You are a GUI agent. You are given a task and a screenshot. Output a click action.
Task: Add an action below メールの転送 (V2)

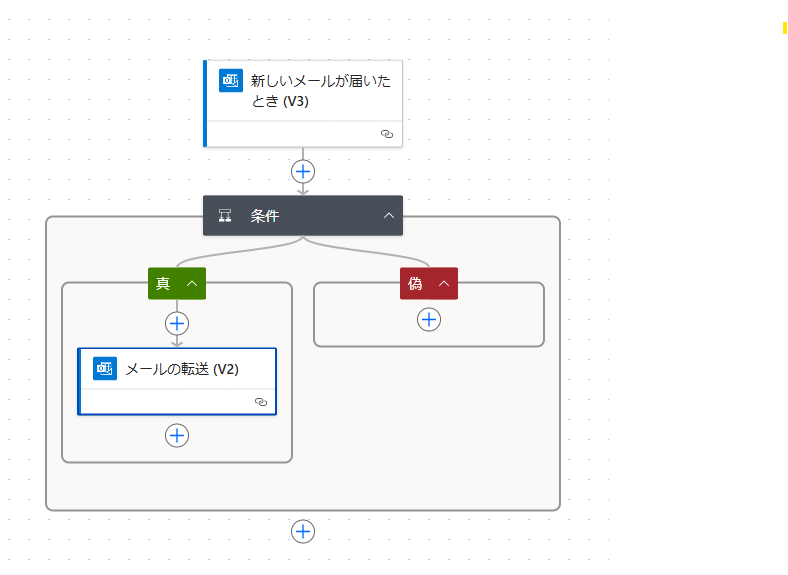pyautogui.click(x=177, y=435)
